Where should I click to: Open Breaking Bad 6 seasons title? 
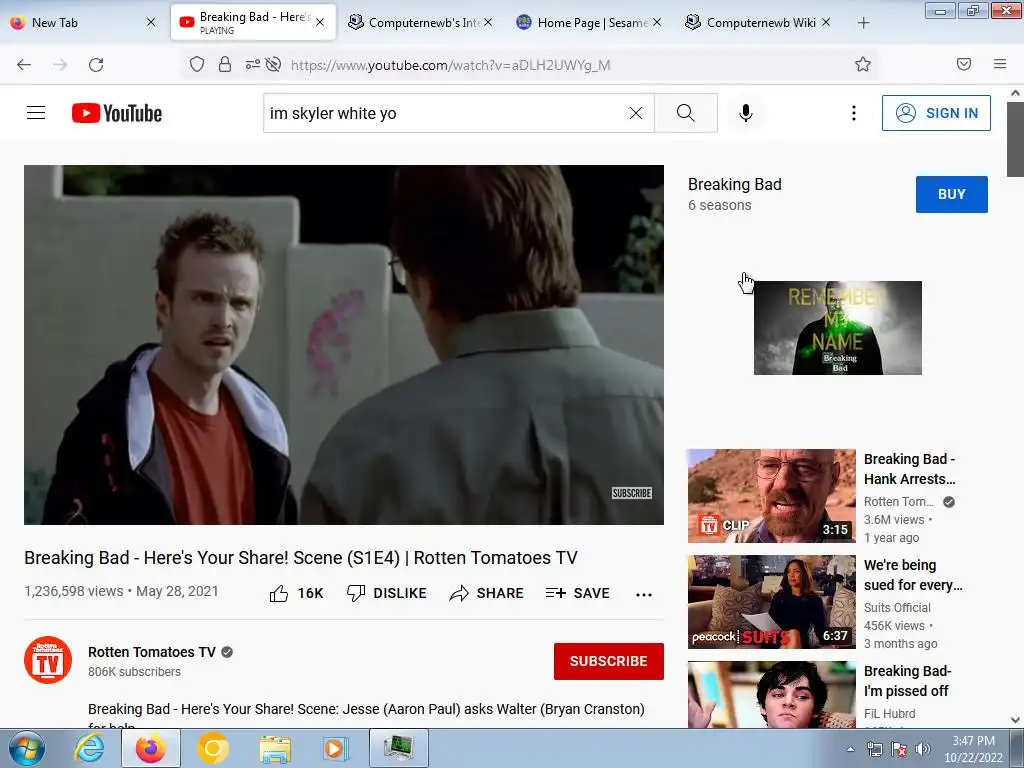[735, 185]
